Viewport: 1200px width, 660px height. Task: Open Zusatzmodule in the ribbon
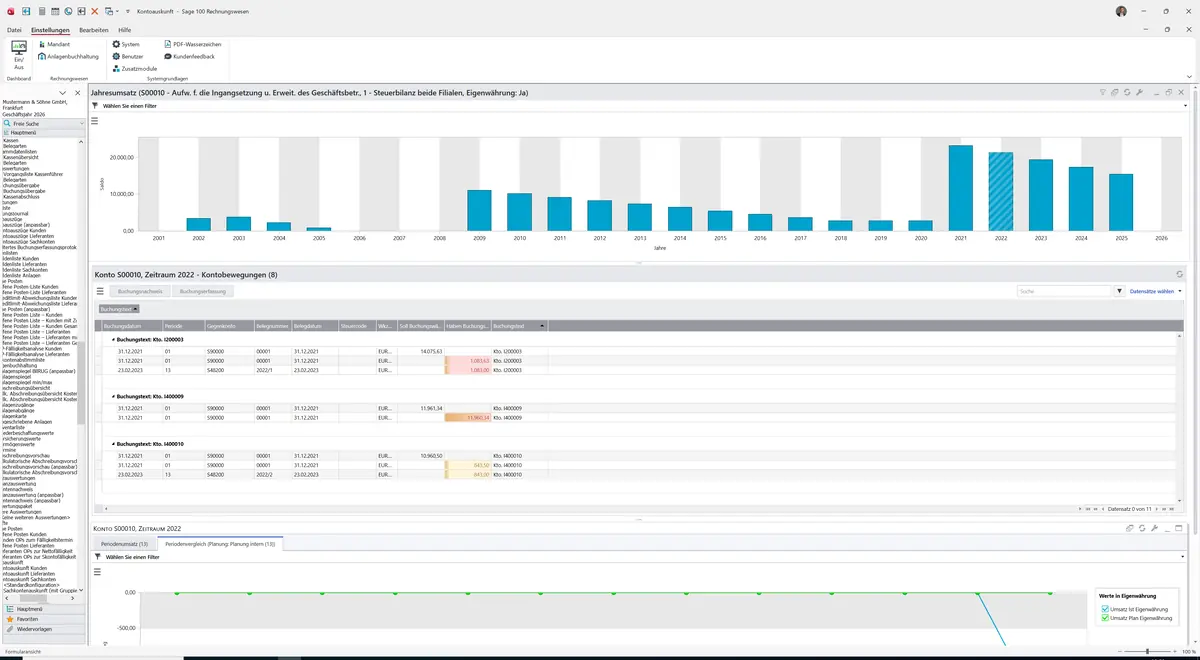(134, 68)
